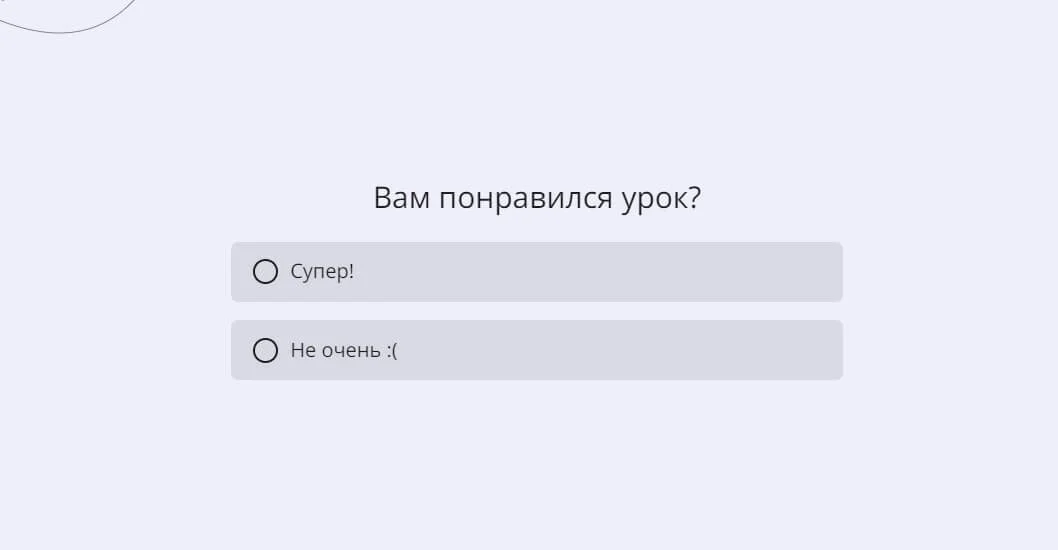
Task: Click the "Вам понравился урок?" question heading
Action: [x=537, y=198]
